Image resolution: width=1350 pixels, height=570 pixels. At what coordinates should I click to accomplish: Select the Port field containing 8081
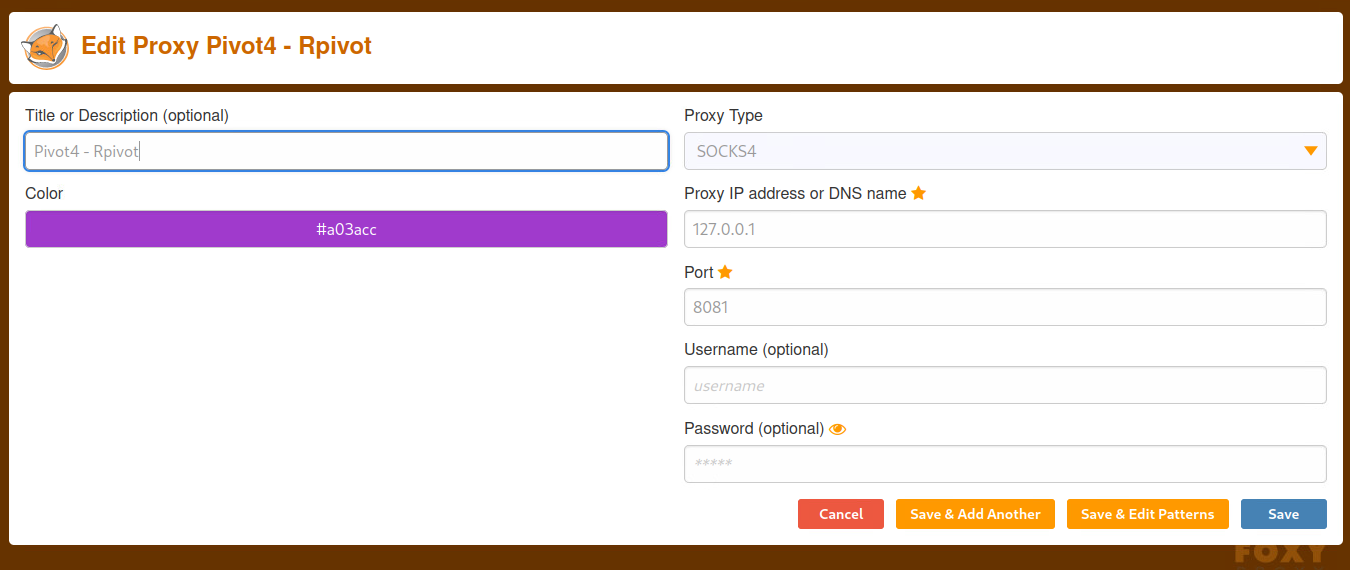click(x=1005, y=307)
